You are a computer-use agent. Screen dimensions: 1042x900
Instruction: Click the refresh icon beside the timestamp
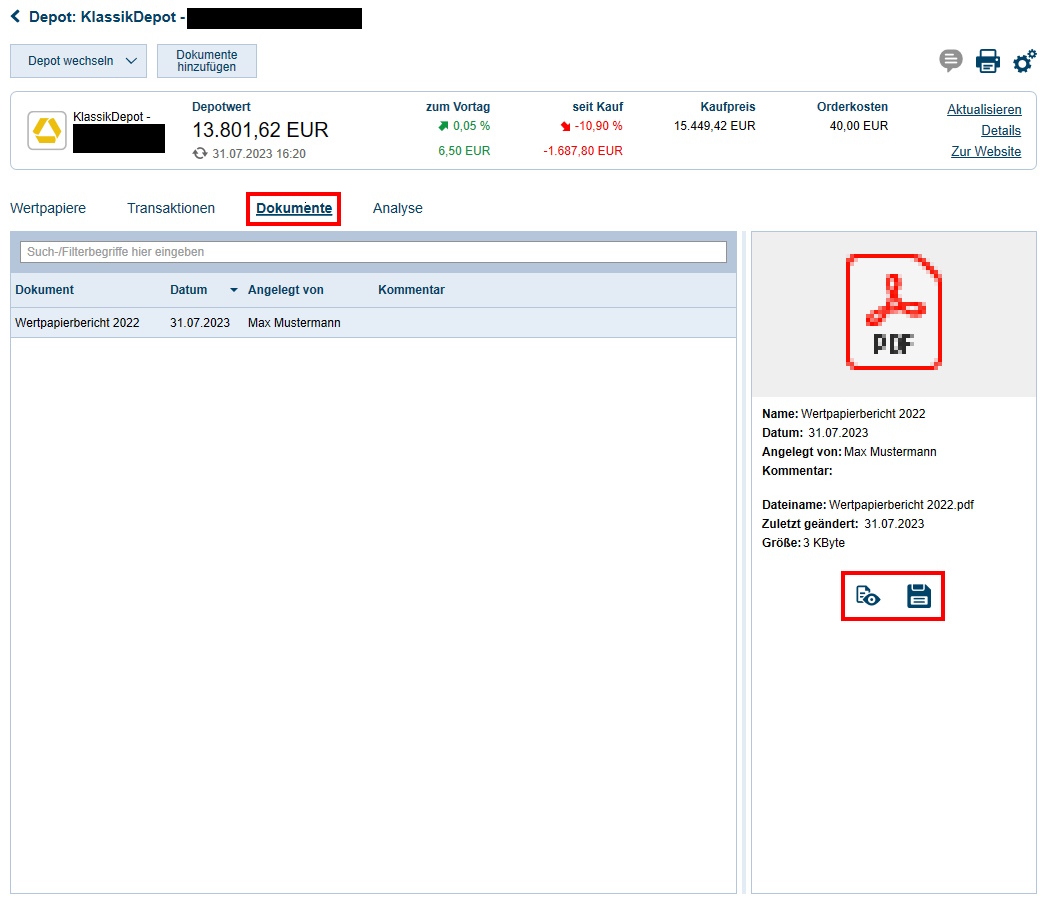200,154
